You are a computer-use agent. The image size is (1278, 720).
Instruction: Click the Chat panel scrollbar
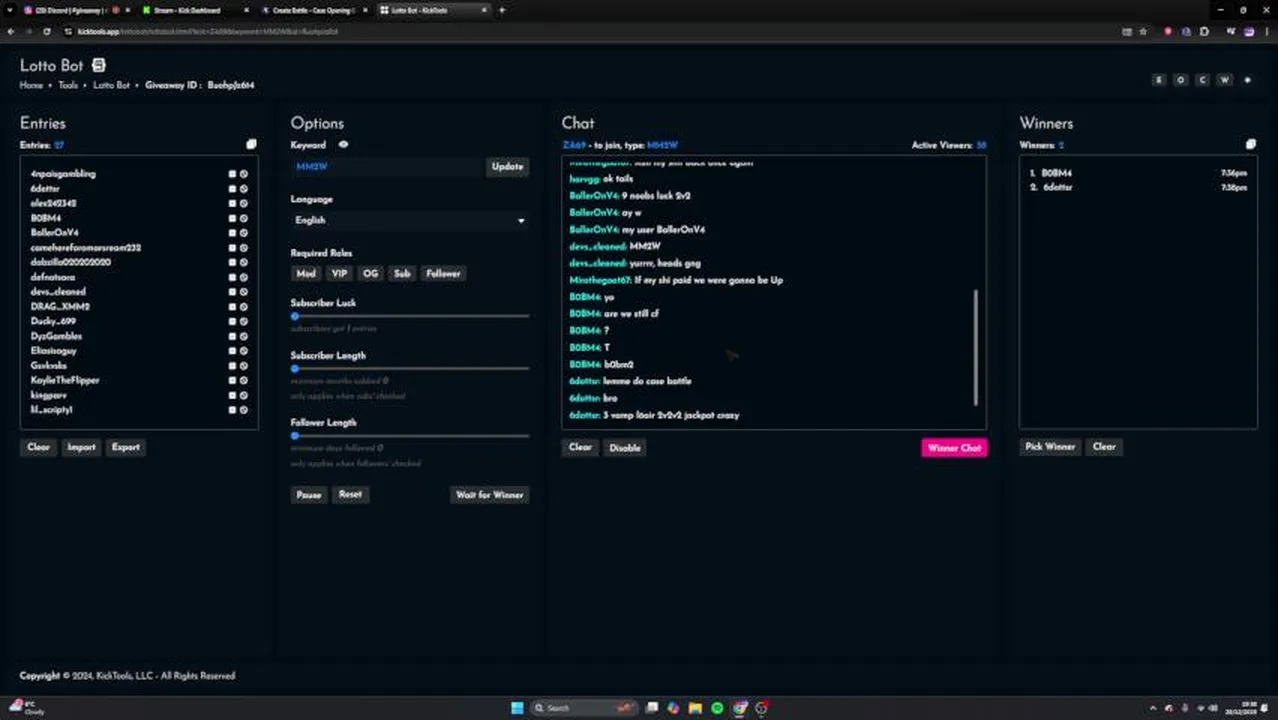(976, 348)
